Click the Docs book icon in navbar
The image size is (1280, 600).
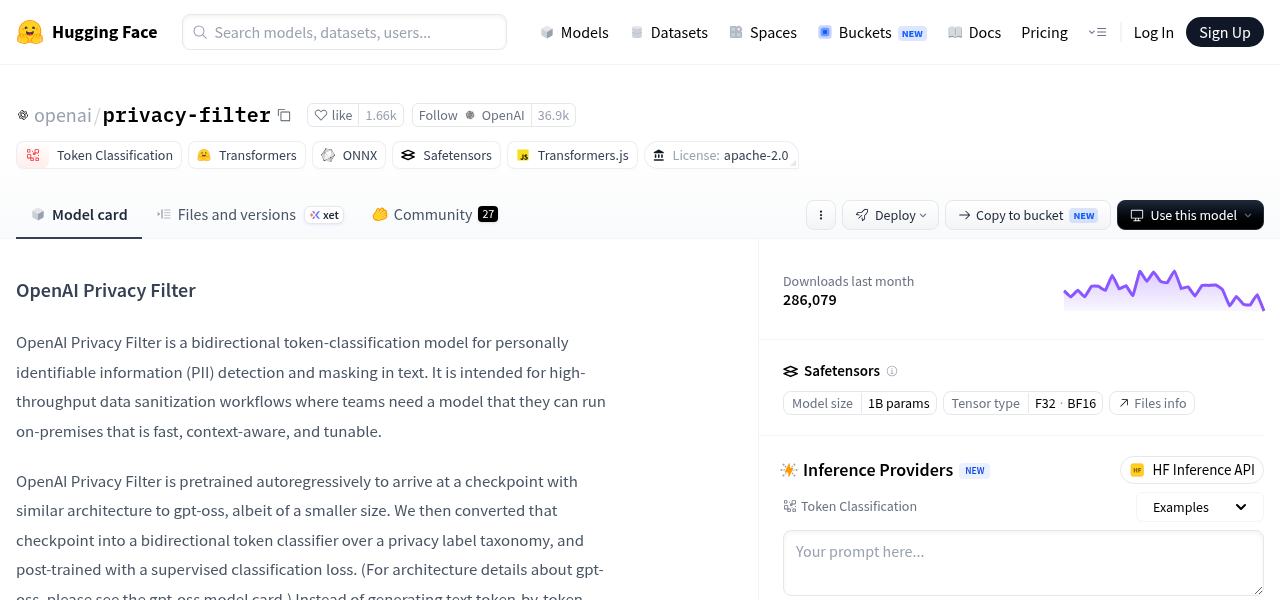955,32
